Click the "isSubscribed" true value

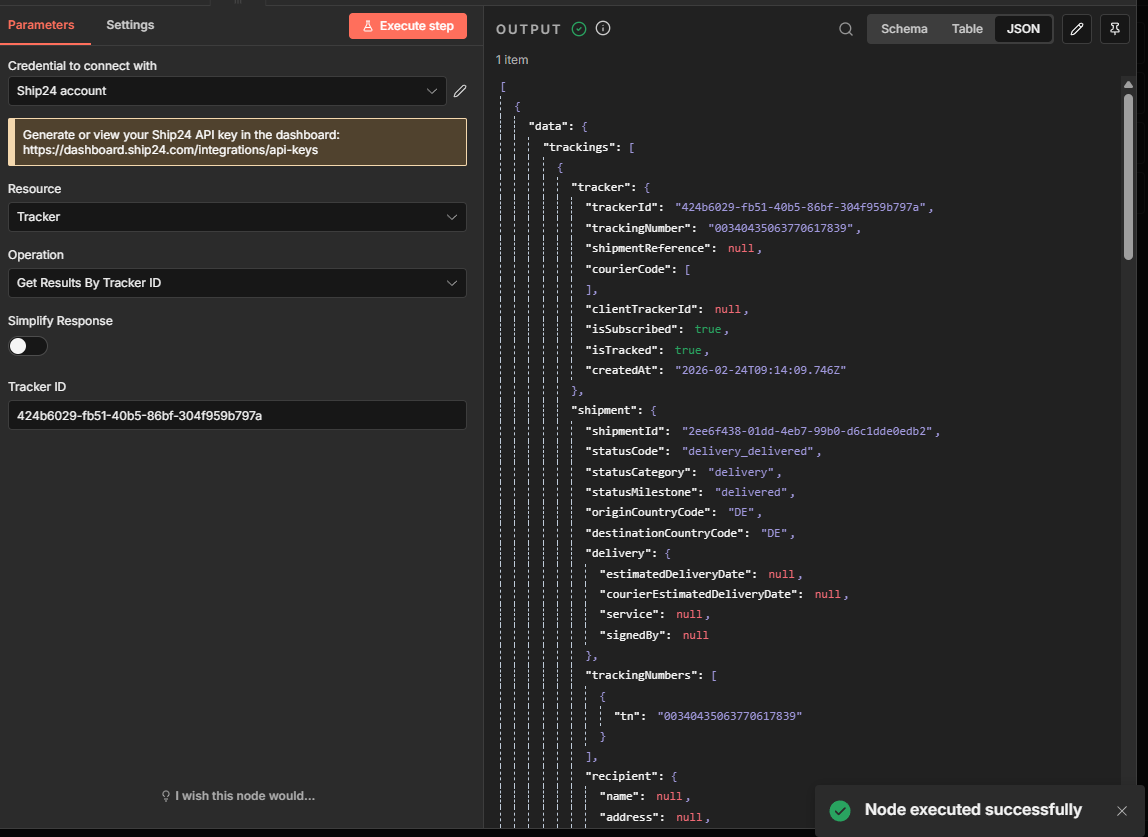[708, 330]
